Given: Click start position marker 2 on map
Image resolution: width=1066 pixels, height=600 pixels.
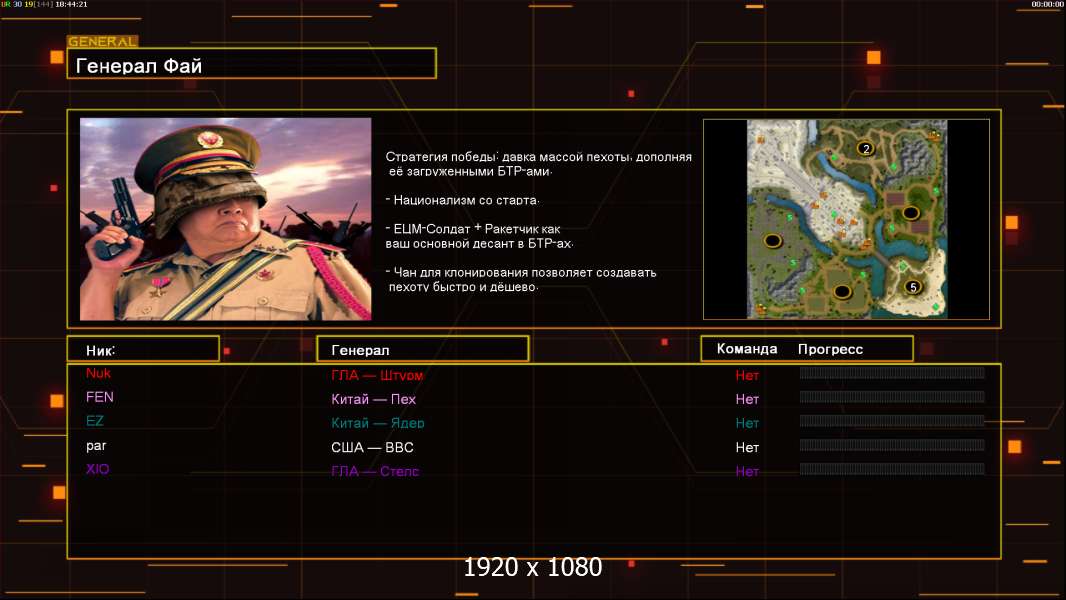Looking at the screenshot, I should 866,149.
